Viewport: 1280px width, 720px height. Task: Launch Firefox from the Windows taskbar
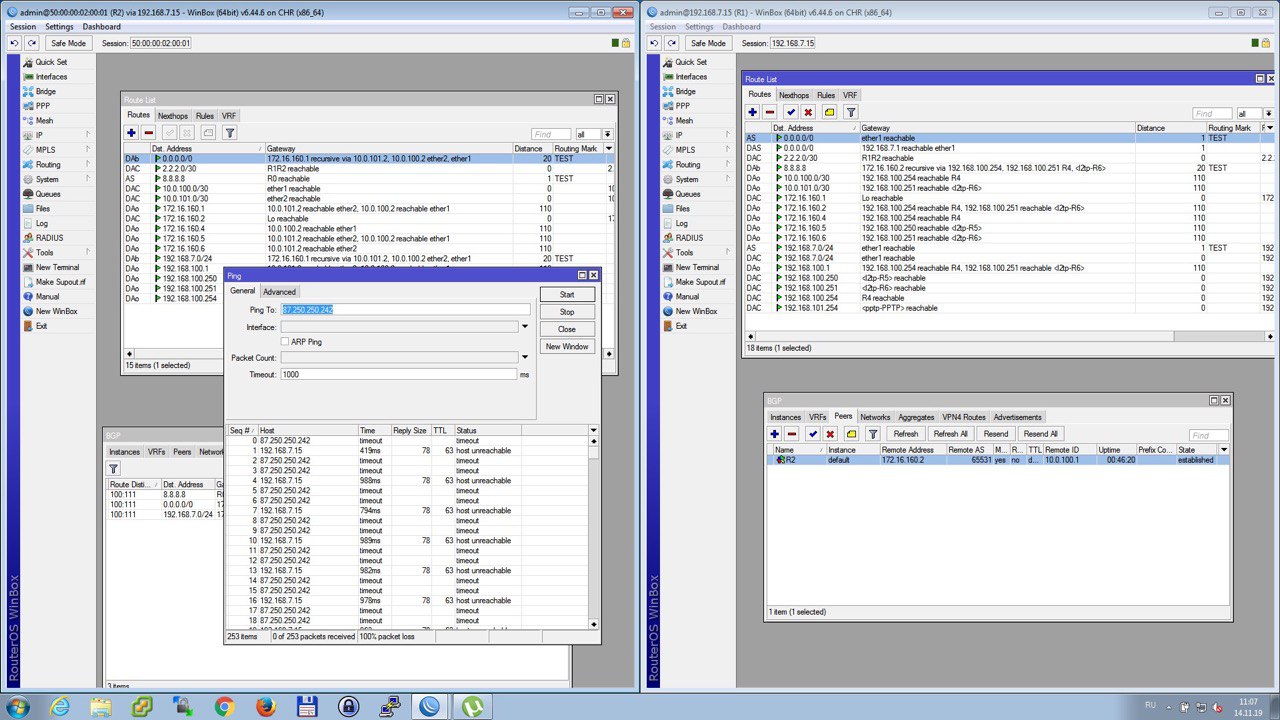point(265,706)
